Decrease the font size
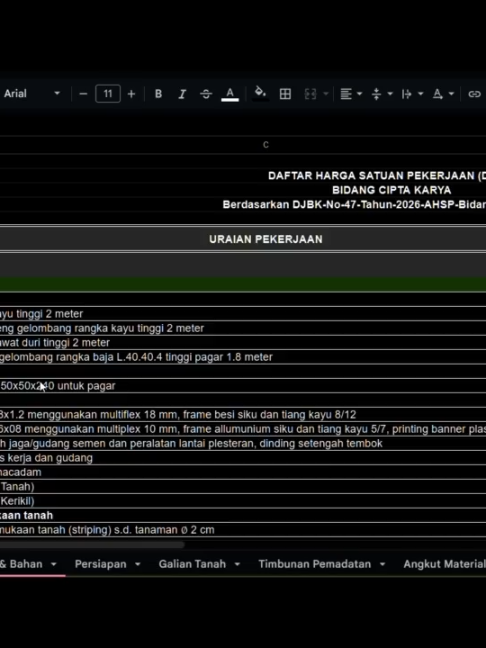 pyautogui.click(x=83, y=94)
